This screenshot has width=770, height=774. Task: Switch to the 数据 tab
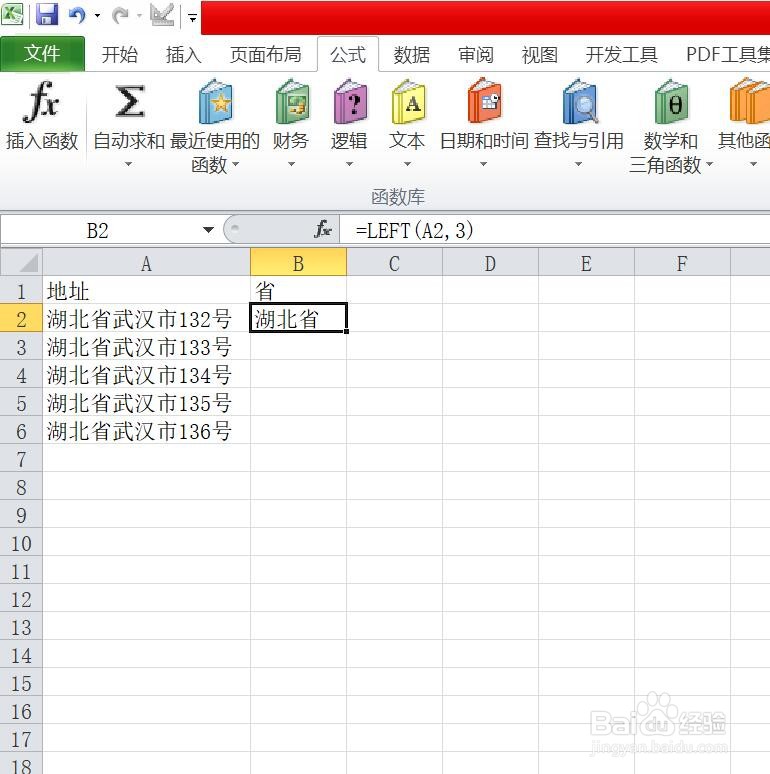pyautogui.click(x=412, y=54)
